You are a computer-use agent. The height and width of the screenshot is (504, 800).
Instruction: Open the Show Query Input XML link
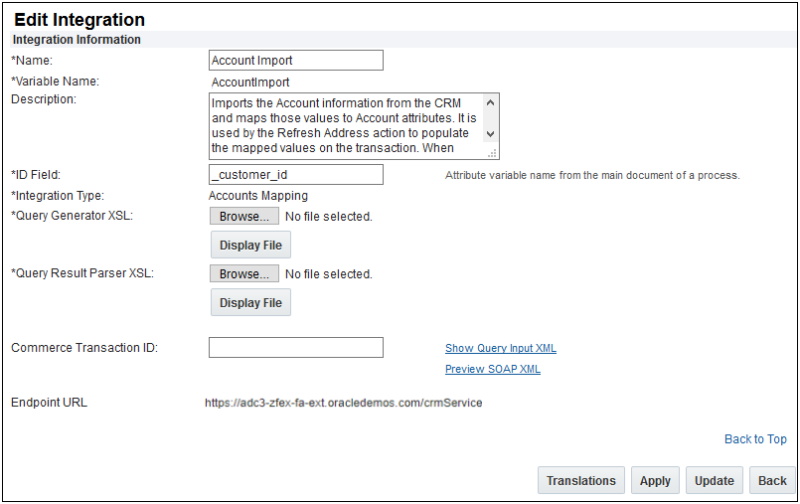pos(501,348)
